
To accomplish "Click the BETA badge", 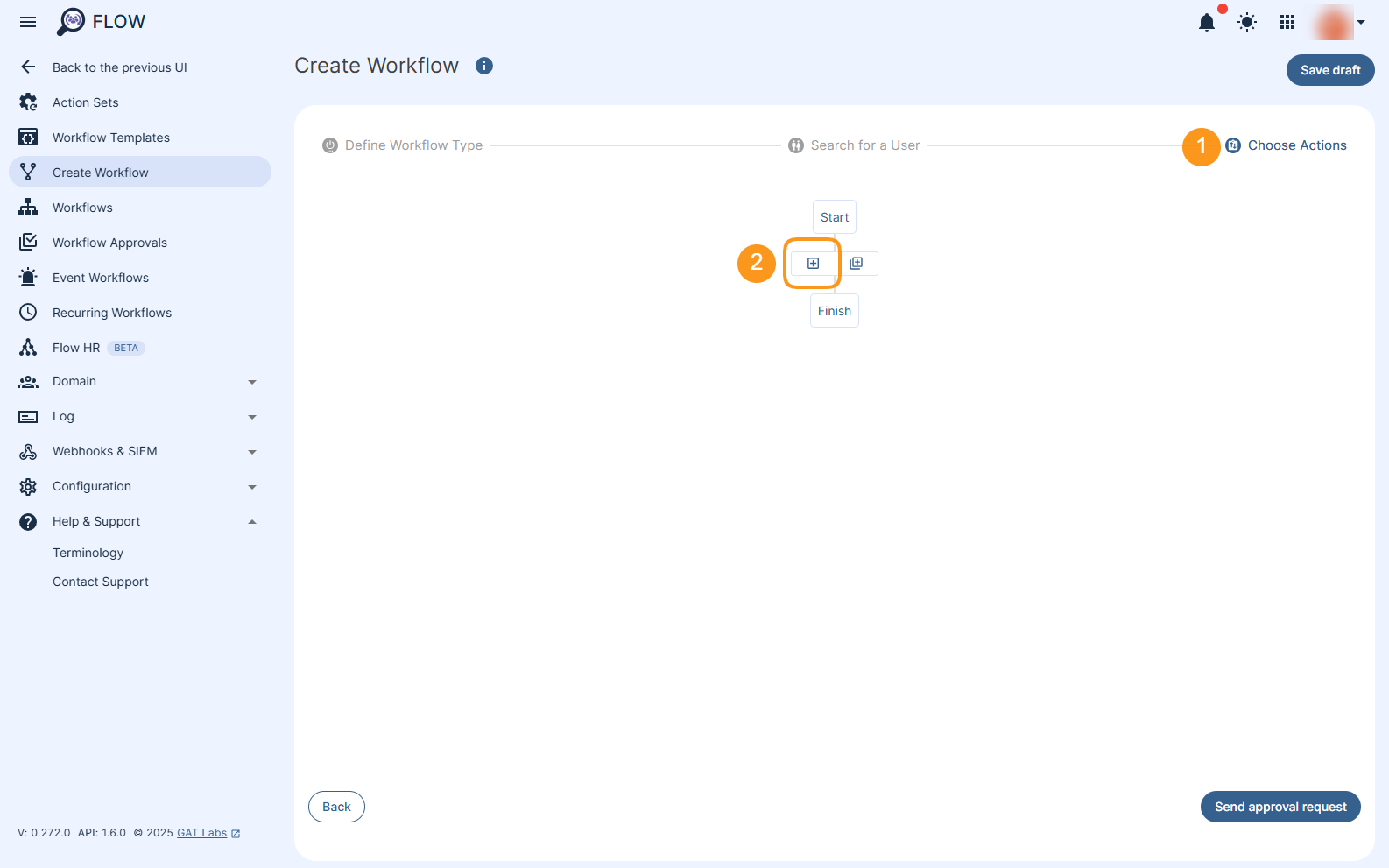I will pyautogui.click(x=126, y=348).
